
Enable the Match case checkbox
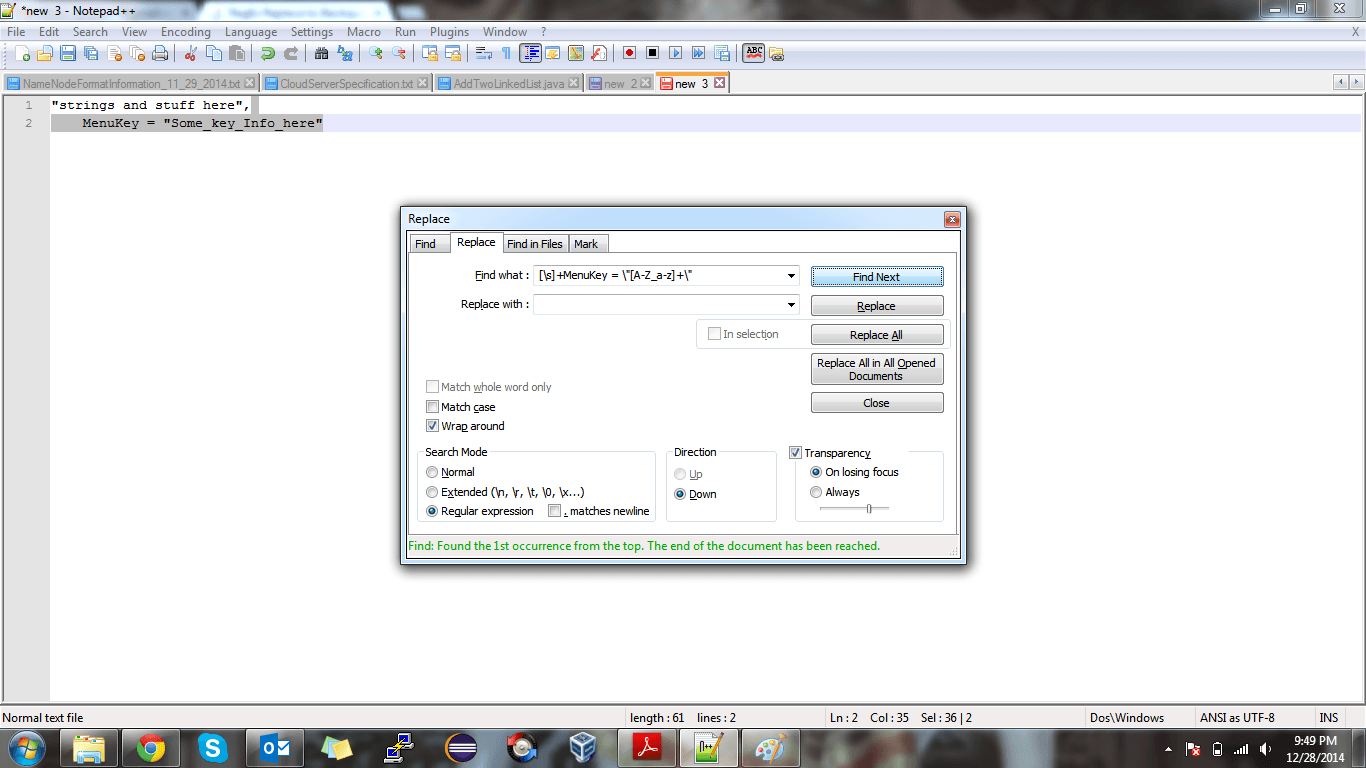point(433,407)
